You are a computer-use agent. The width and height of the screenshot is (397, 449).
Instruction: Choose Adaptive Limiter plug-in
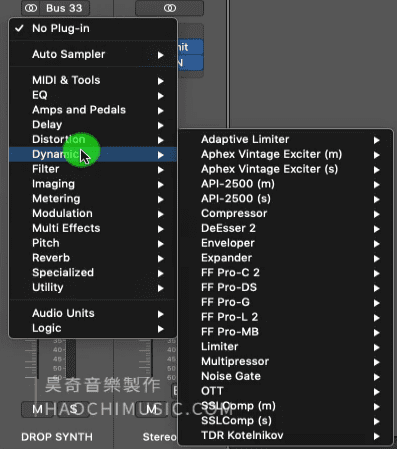coord(286,140)
